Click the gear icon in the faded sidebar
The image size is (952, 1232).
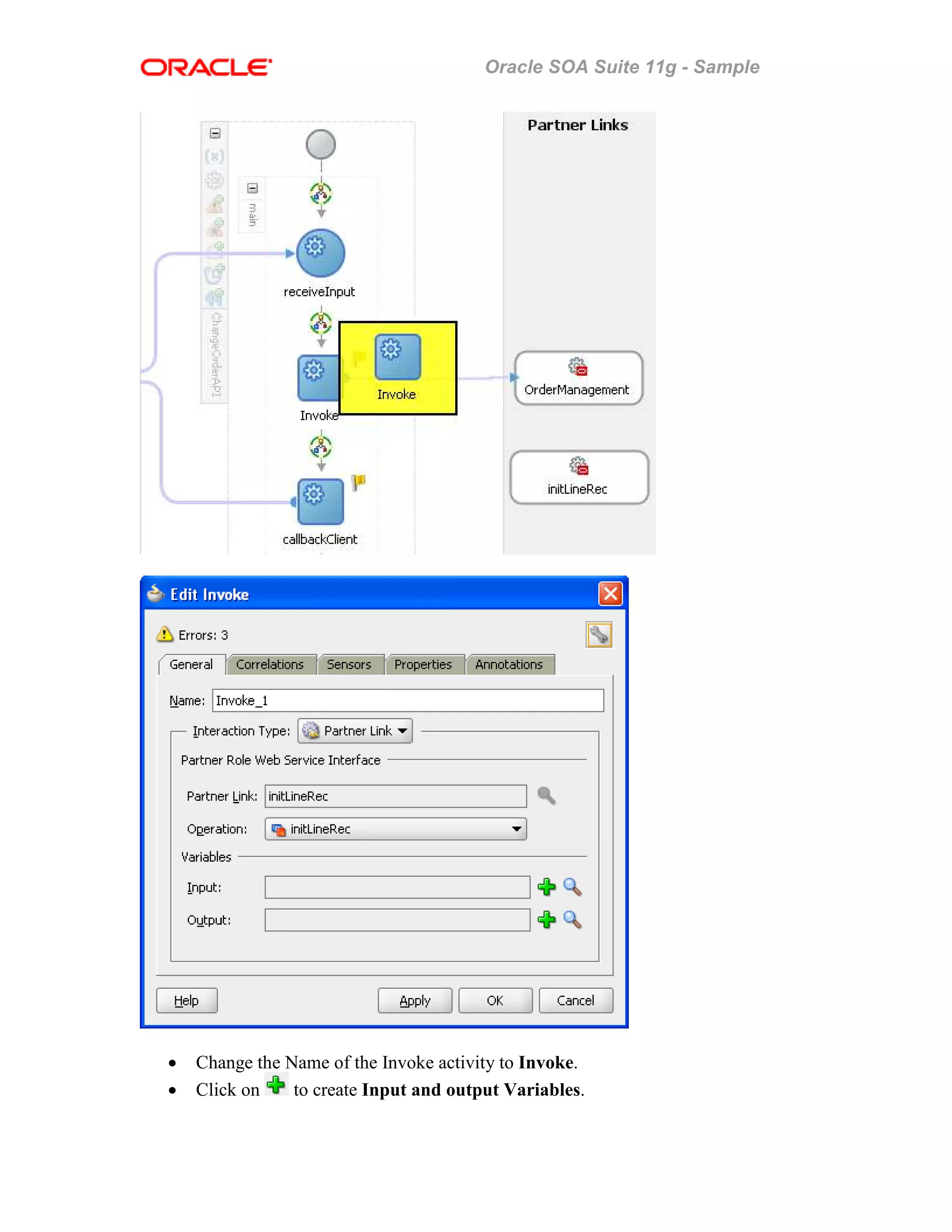(214, 180)
